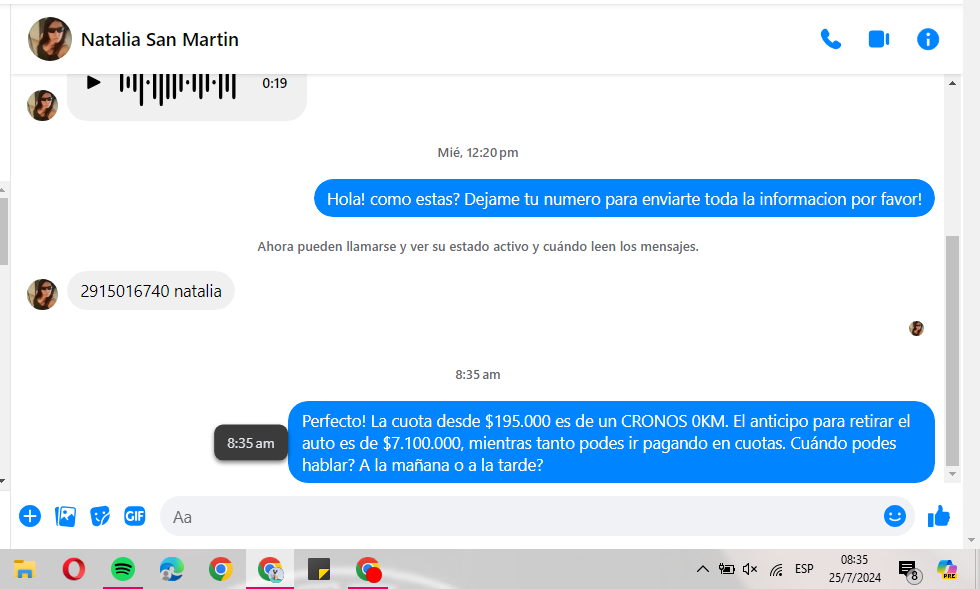Open more actions plus button
Viewport: 980px width, 589px height.
[x=30, y=516]
